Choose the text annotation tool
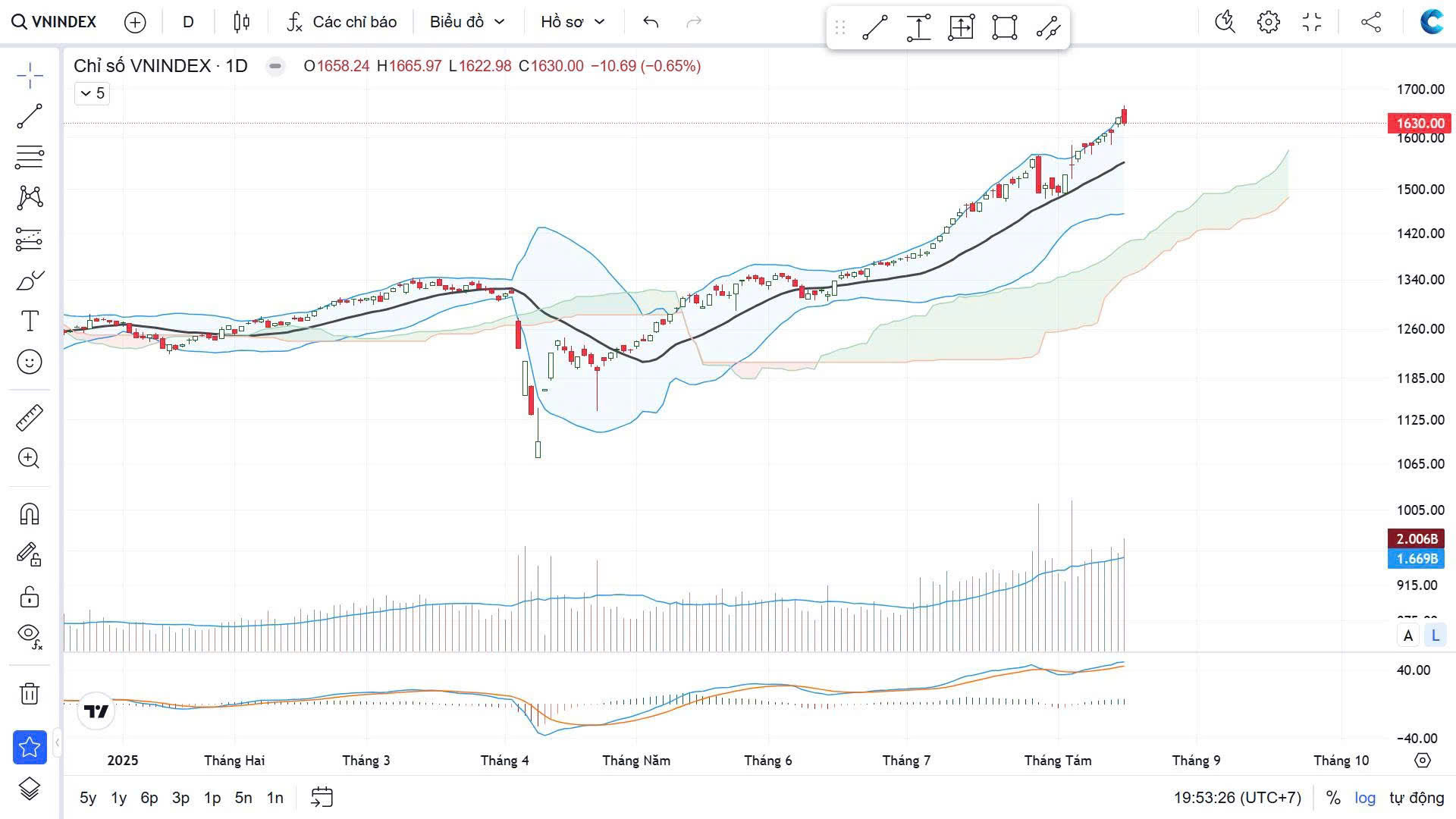The height and width of the screenshot is (819, 1456). tap(30, 322)
